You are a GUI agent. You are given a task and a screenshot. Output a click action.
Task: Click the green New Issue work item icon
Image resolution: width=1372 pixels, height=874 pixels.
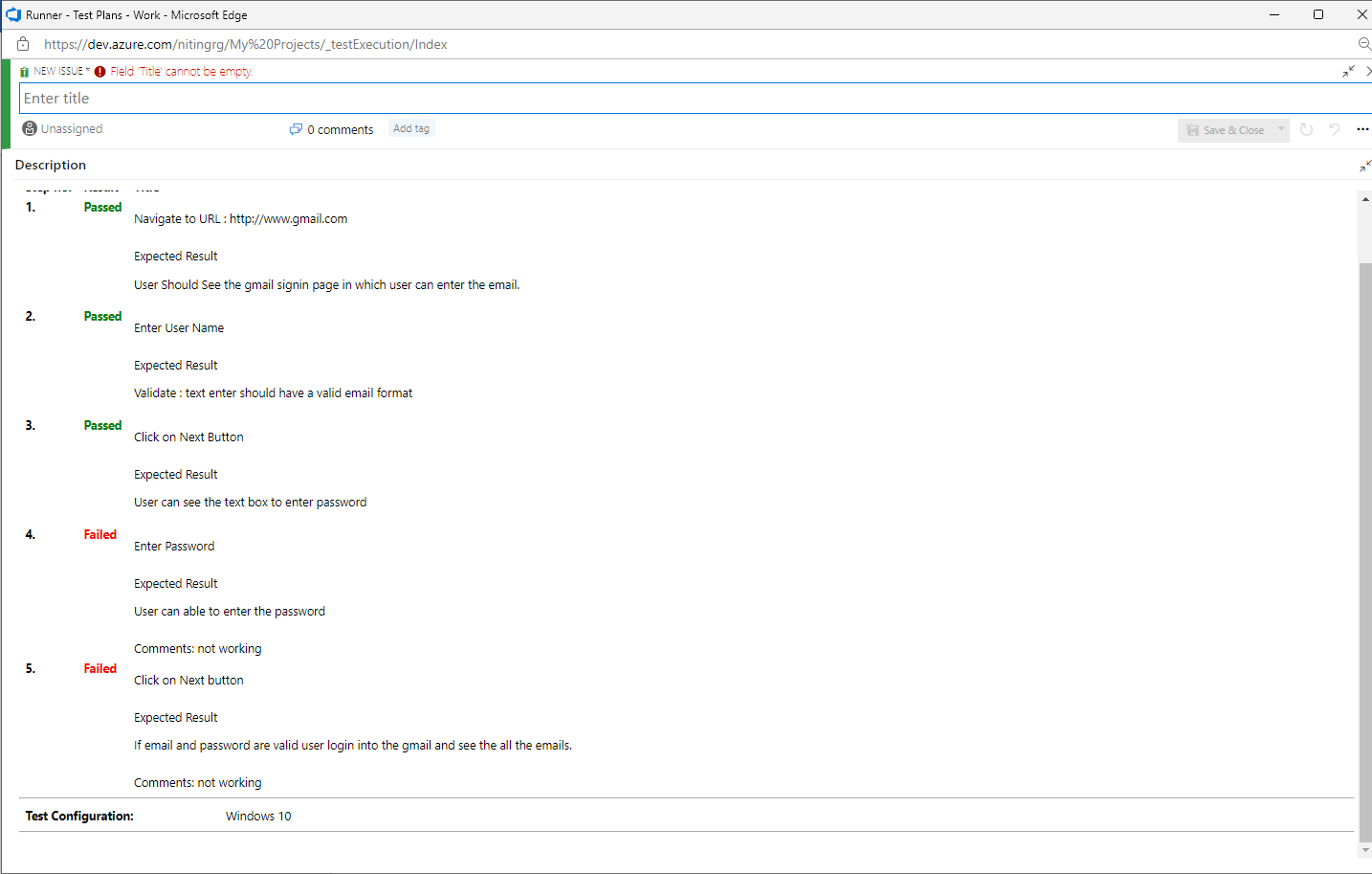click(22, 70)
